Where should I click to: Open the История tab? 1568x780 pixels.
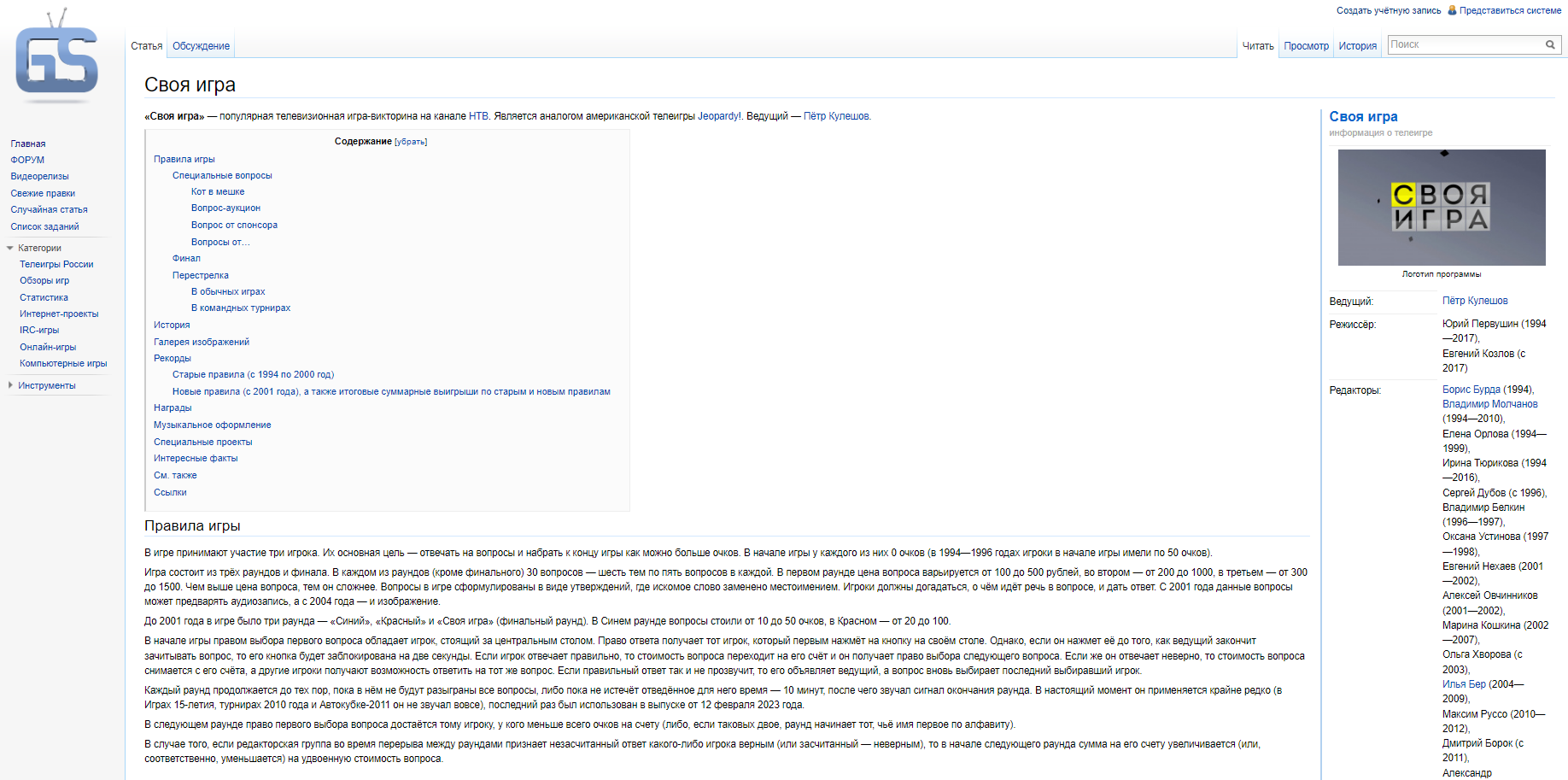(1358, 46)
